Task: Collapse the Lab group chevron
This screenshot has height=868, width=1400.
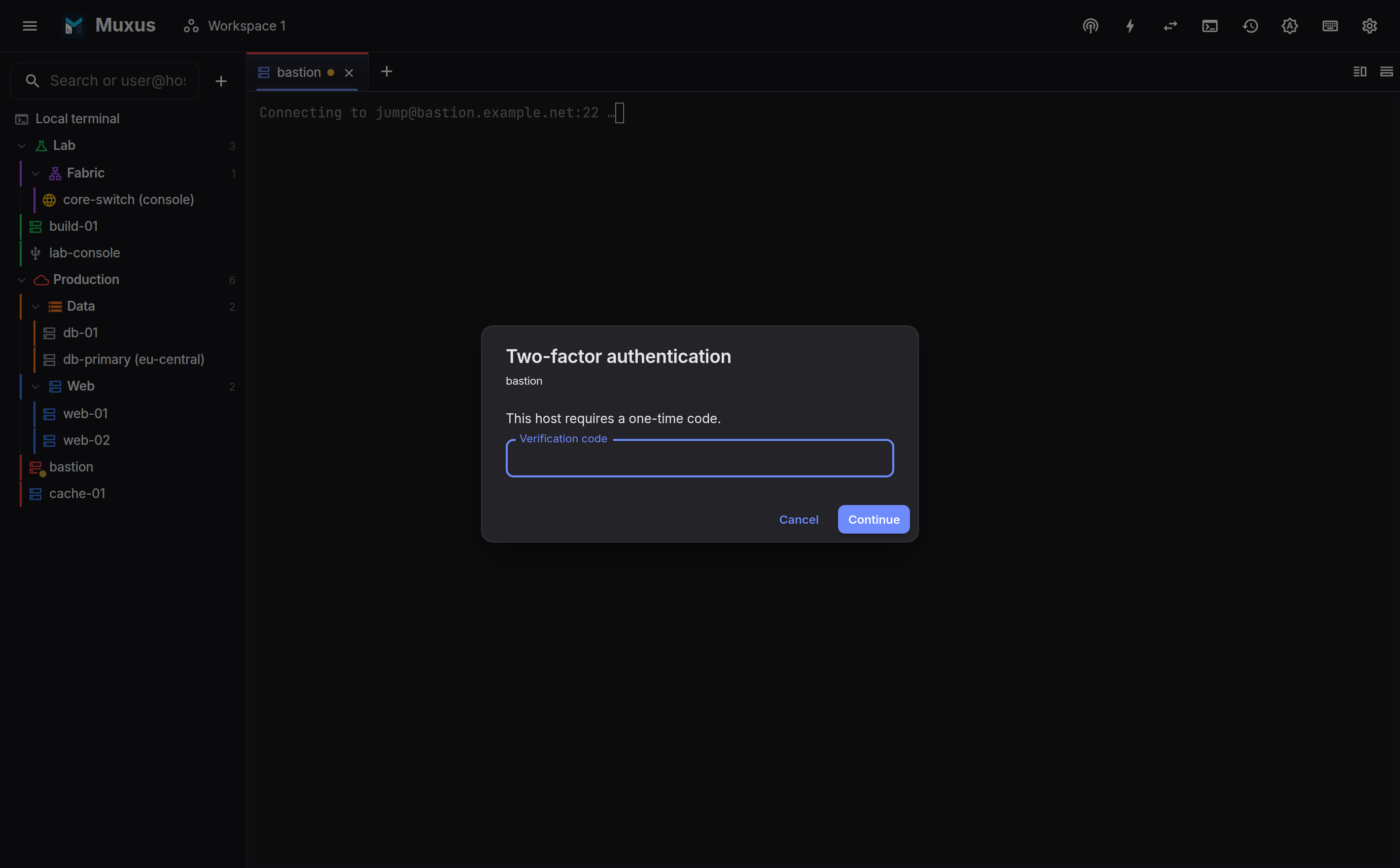Action: click(x=22, y=146)
